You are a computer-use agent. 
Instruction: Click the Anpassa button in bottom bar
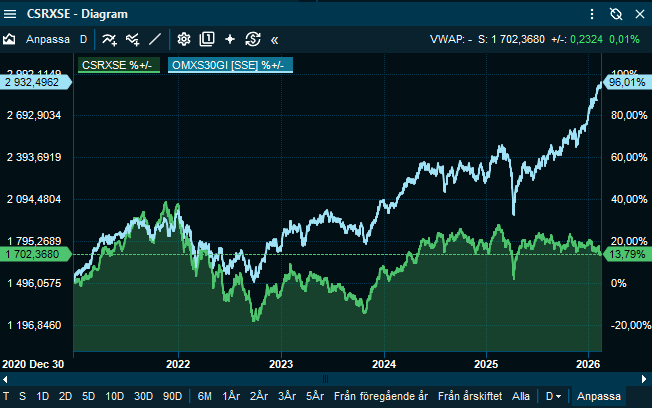pos(599,396)
